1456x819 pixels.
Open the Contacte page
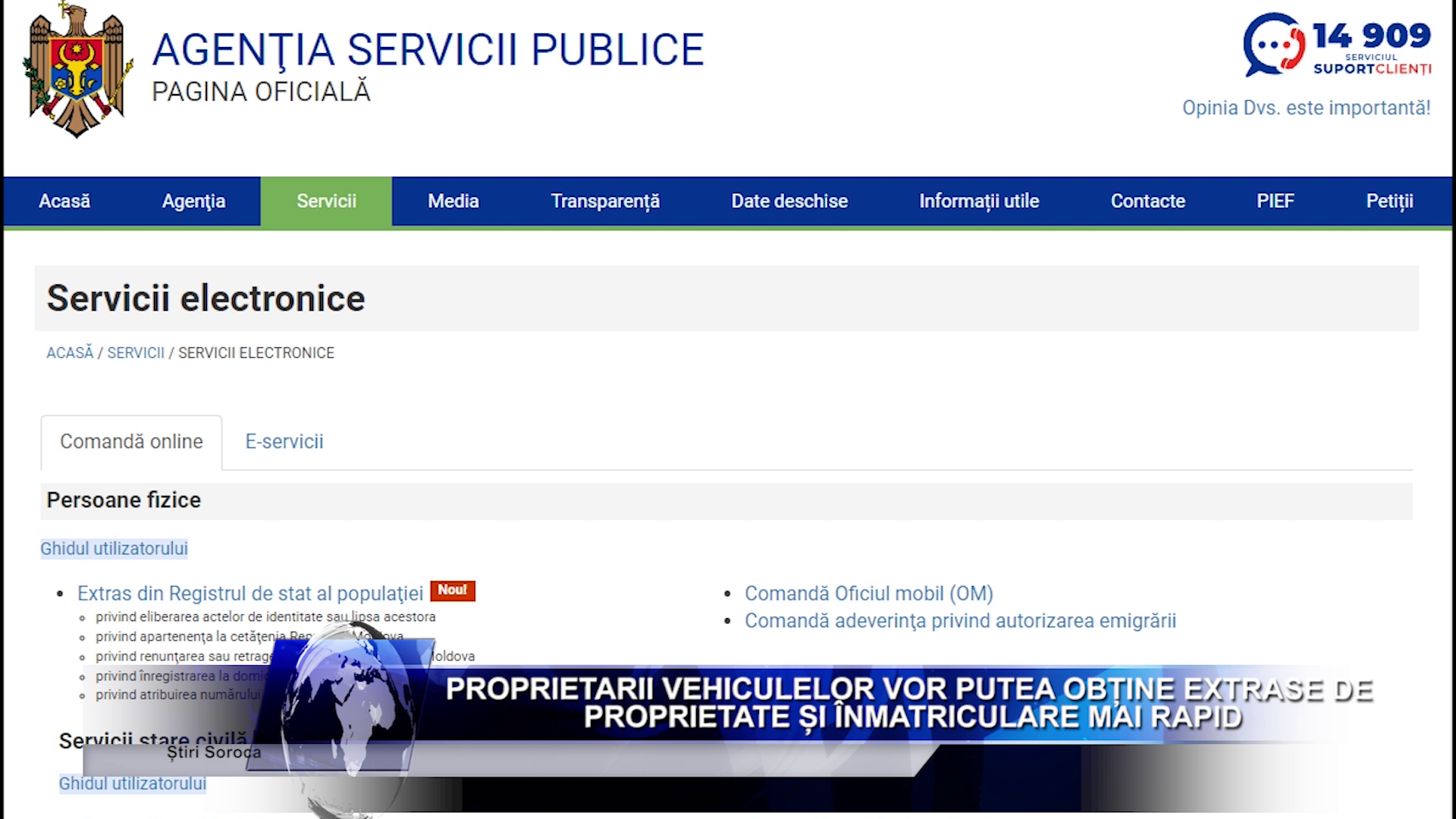coord(1147,201)
